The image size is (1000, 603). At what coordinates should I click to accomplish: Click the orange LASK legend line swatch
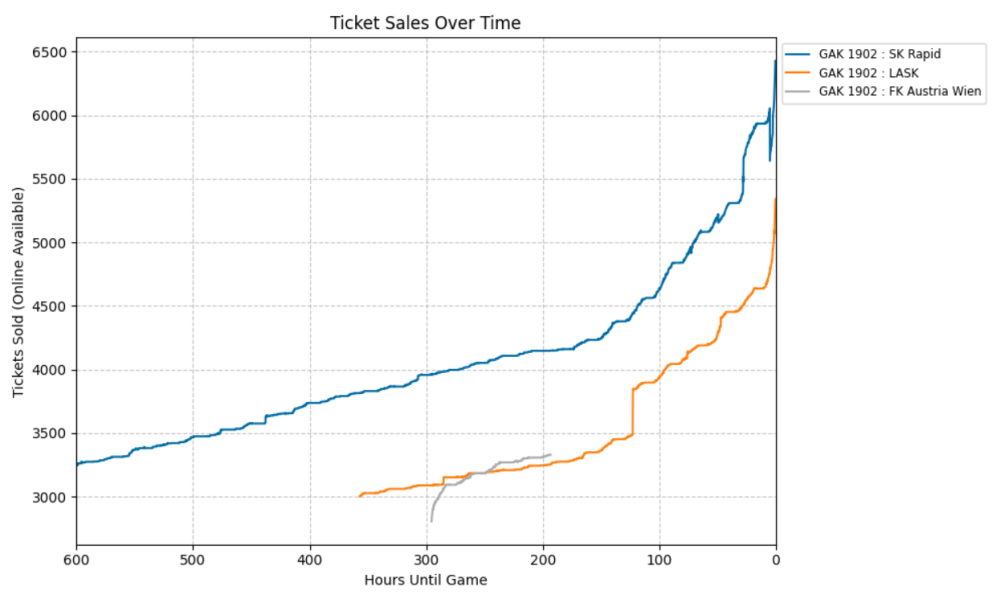tap(799, 73)
